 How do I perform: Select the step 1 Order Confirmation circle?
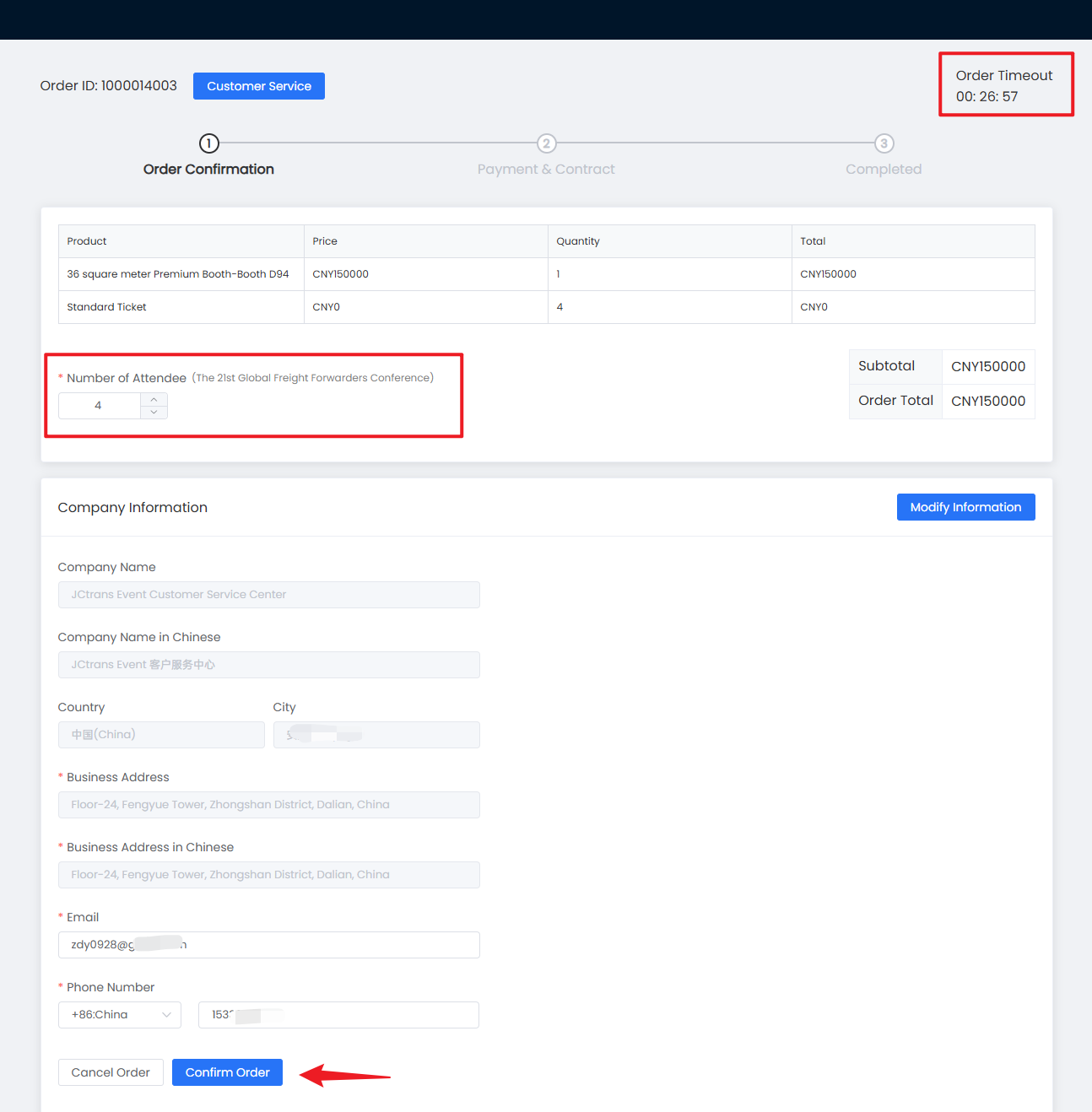(x=208, y=143)
